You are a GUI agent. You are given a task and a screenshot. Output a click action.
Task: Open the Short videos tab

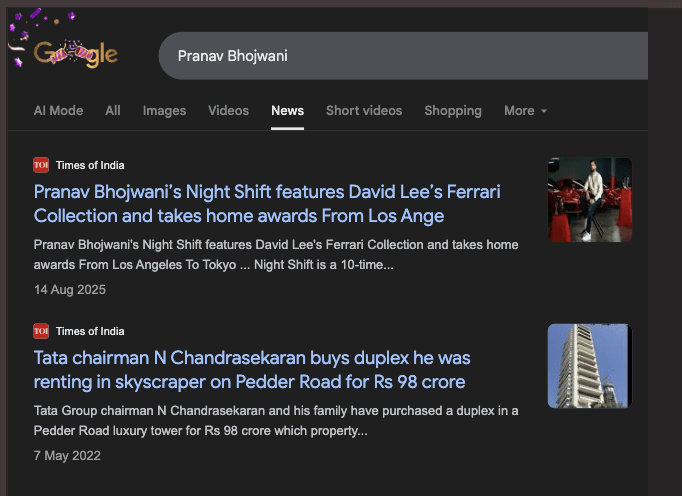(364, 111)
